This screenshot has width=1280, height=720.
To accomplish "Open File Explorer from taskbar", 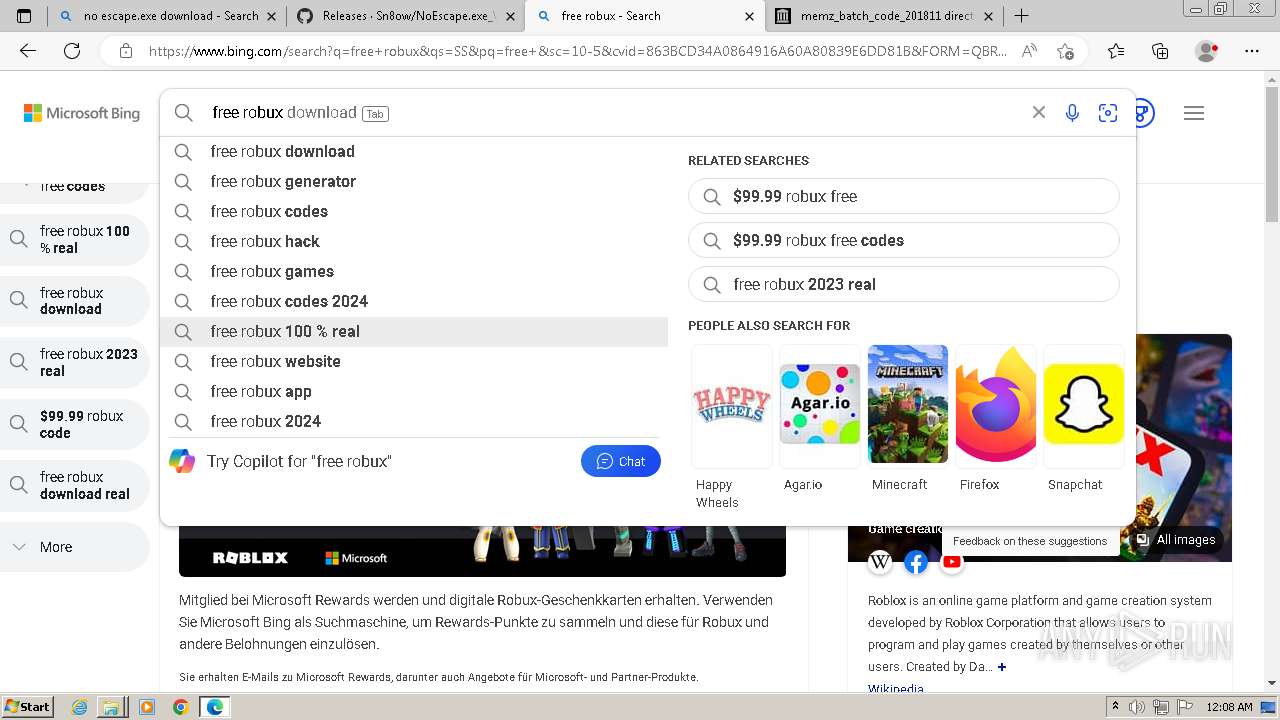I will [x=112, y=707].
